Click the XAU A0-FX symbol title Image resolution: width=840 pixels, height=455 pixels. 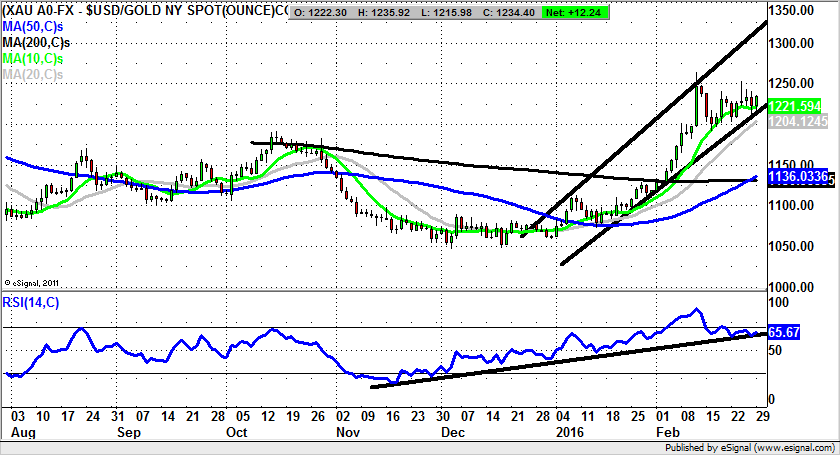[41, 10]
